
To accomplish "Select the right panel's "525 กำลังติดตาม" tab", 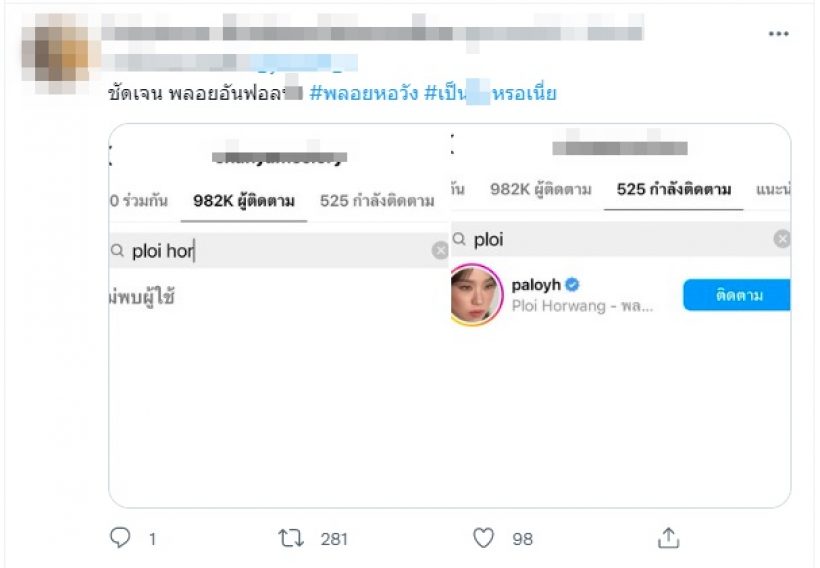I will pyautogui.click(x=674, y=189).
